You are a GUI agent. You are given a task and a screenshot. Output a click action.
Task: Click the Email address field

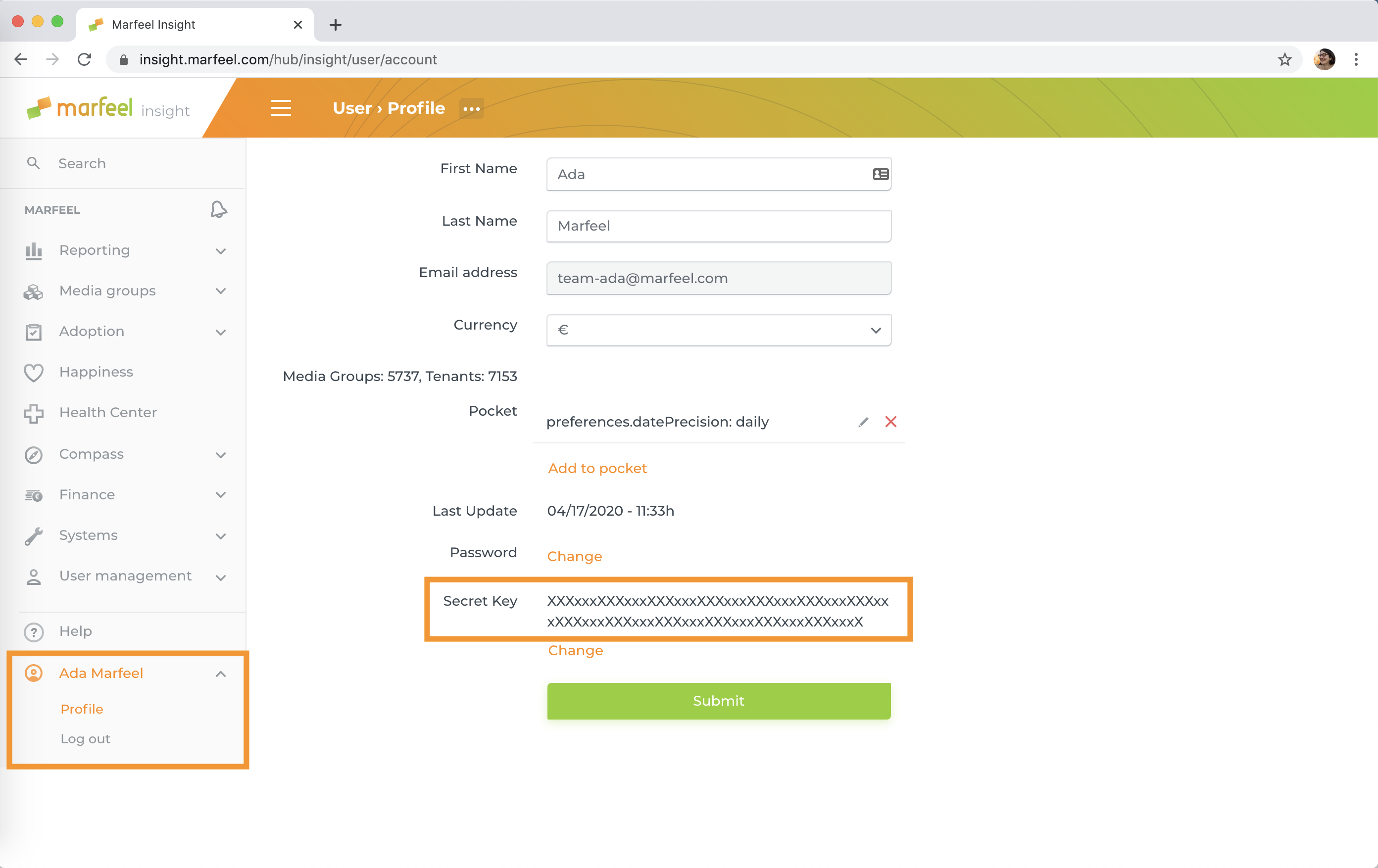[719, 278]
